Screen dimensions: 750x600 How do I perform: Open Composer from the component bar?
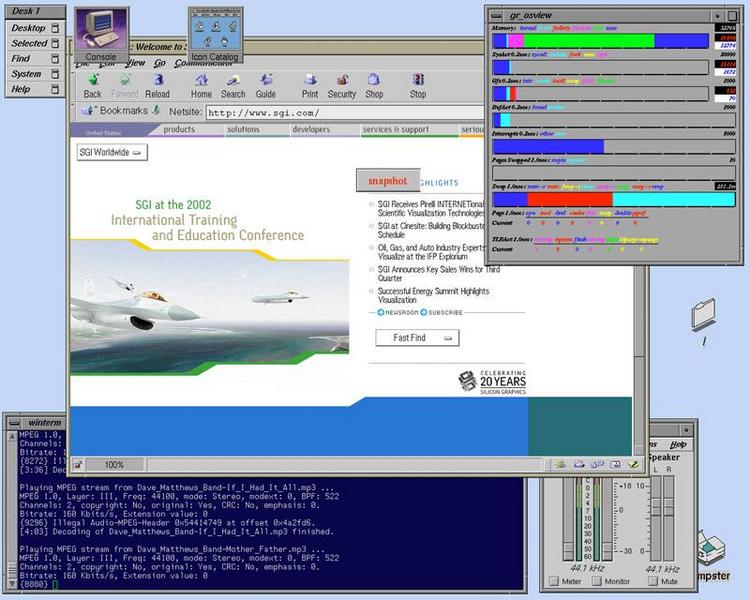pos(633,464)
